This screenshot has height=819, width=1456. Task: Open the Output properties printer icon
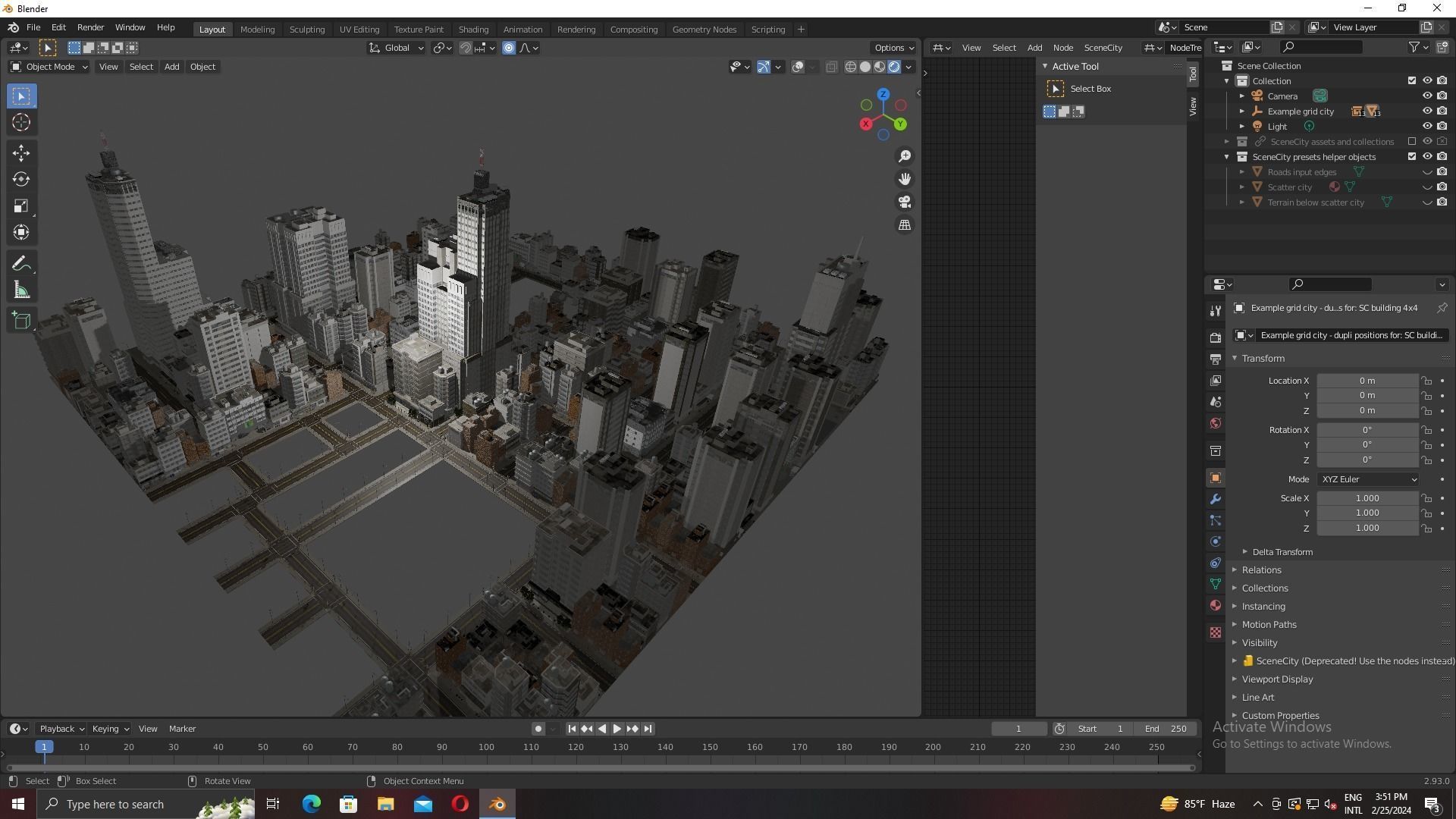point(1216,359)
